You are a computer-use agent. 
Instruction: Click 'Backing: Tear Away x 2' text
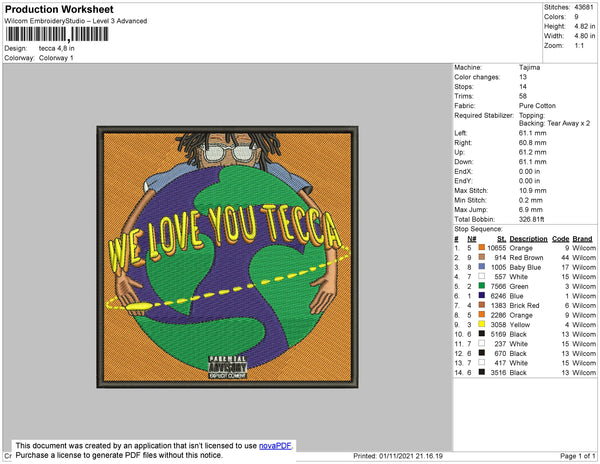554,123
